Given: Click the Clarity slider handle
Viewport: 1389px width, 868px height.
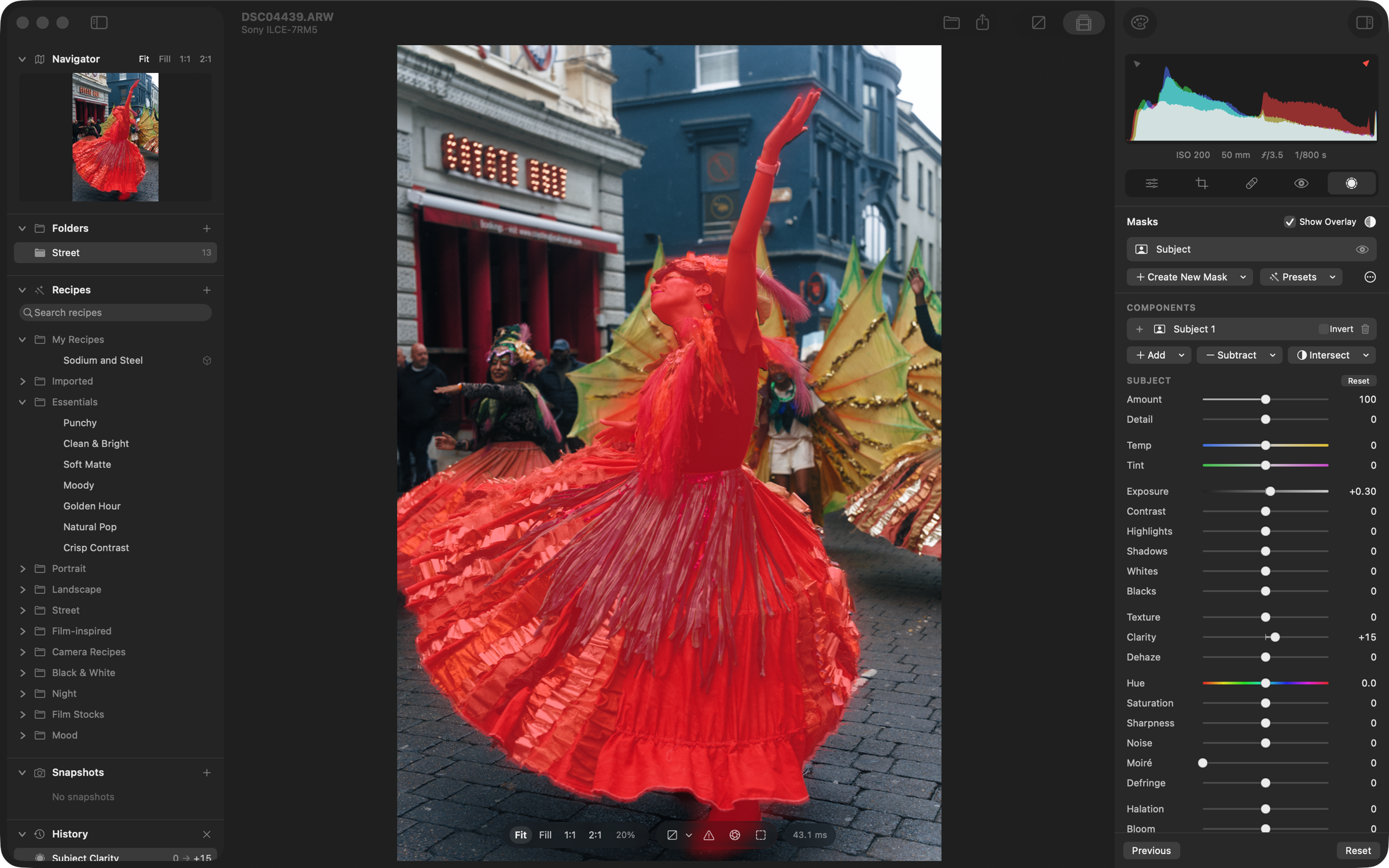Looking at the screenshot, I should pyautogui.click(x=1275, y=637).
